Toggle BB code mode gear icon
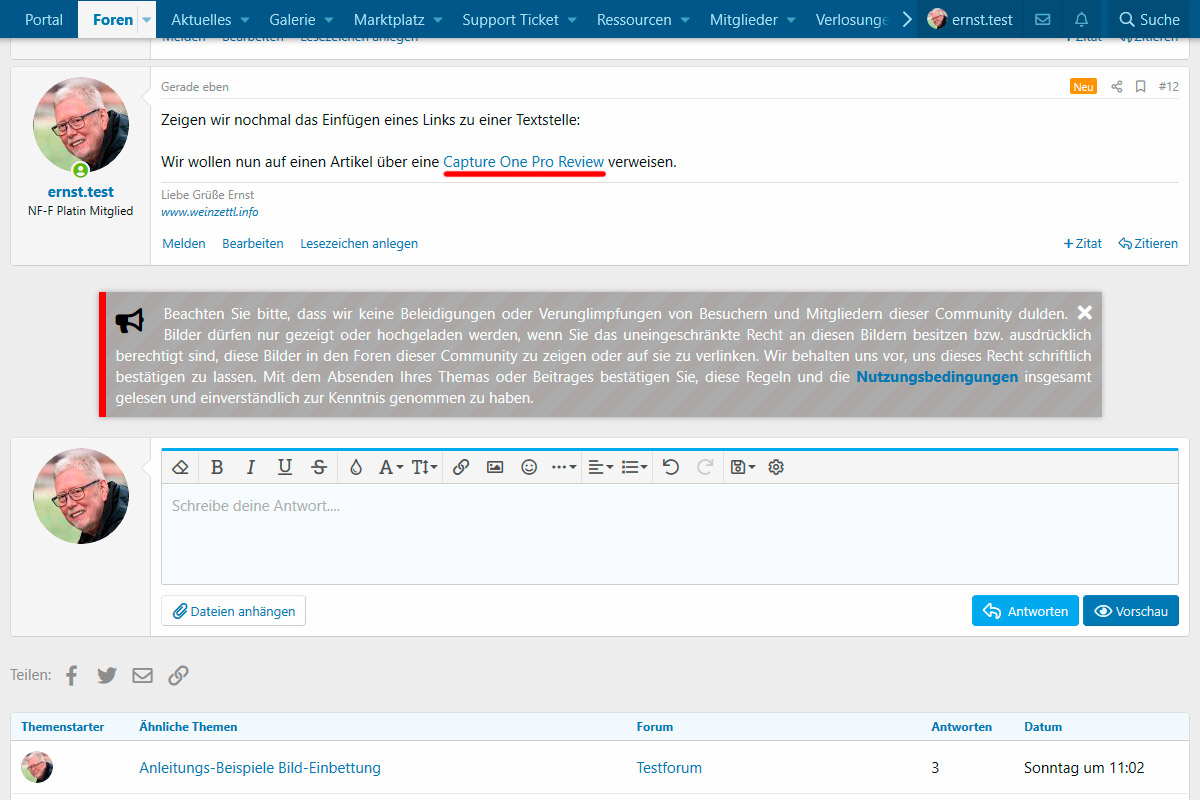Screen dimensions: 1200x800 click(x=776, y=467)
